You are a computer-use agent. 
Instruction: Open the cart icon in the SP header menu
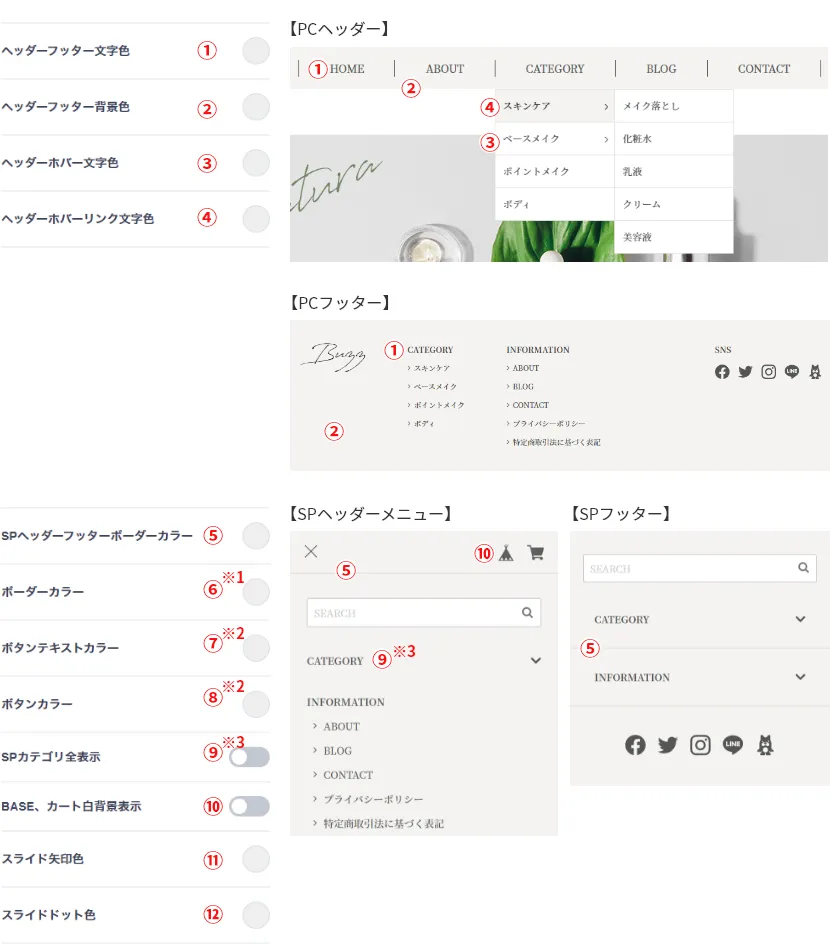tap(536, 552)
